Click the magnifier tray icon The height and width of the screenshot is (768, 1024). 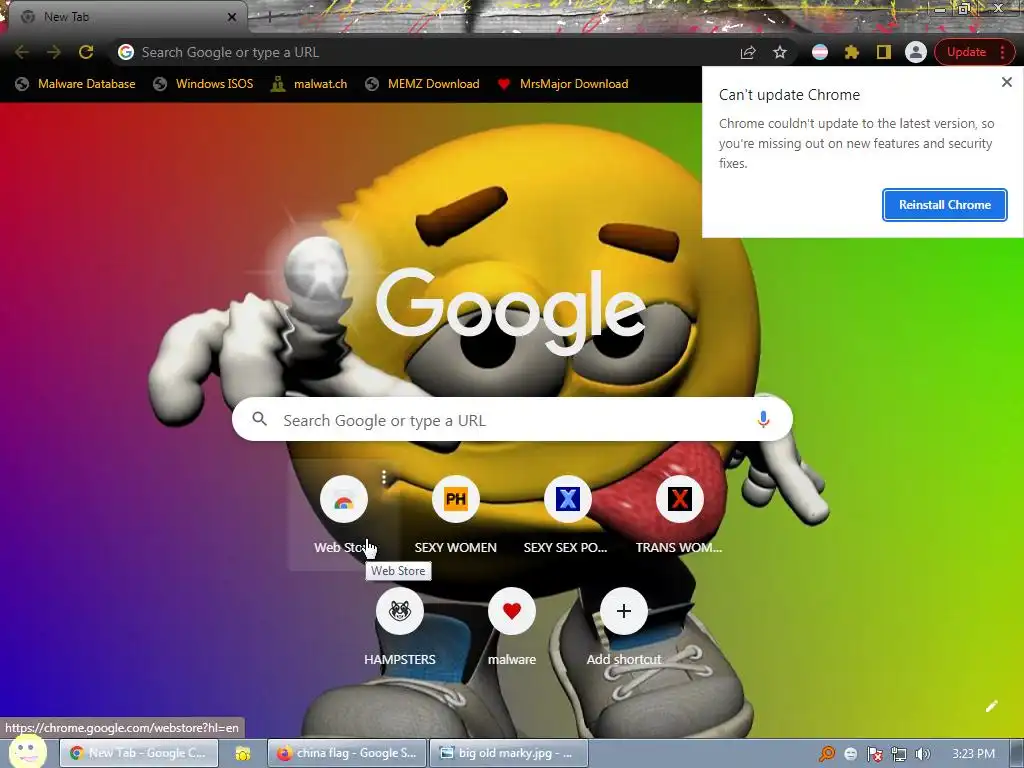(827, 754)
